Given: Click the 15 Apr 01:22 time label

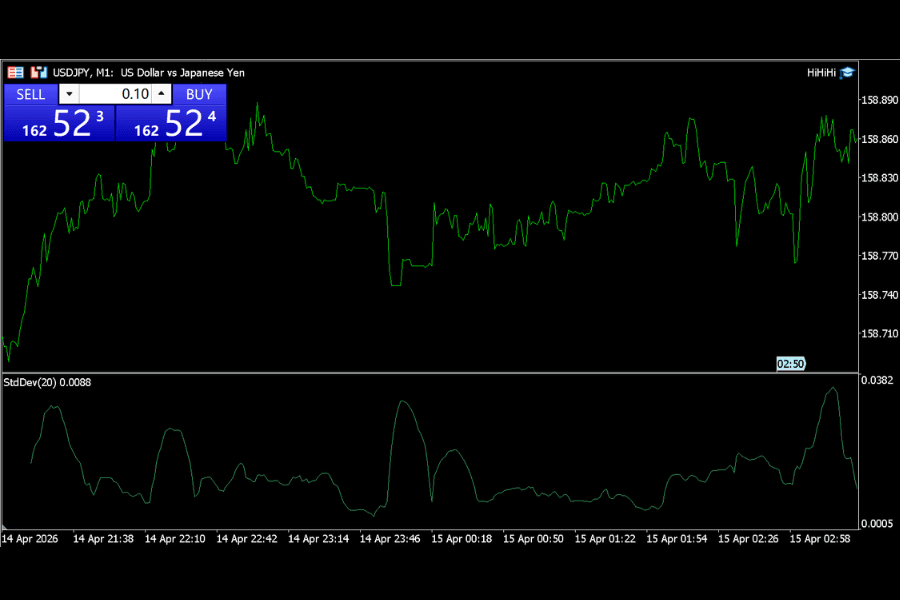Looking at the screenshot, I should pos(605,539).
